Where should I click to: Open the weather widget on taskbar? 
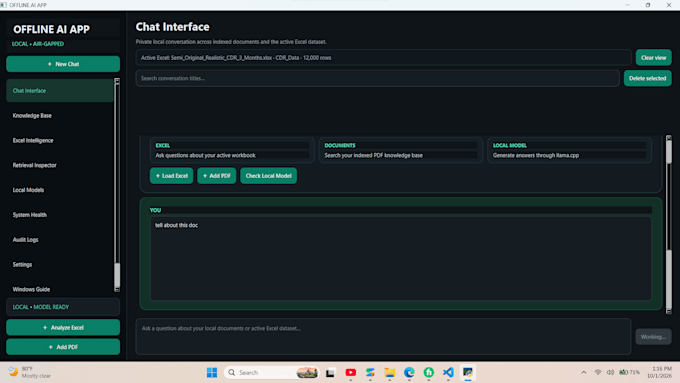(x=29, y=372)
